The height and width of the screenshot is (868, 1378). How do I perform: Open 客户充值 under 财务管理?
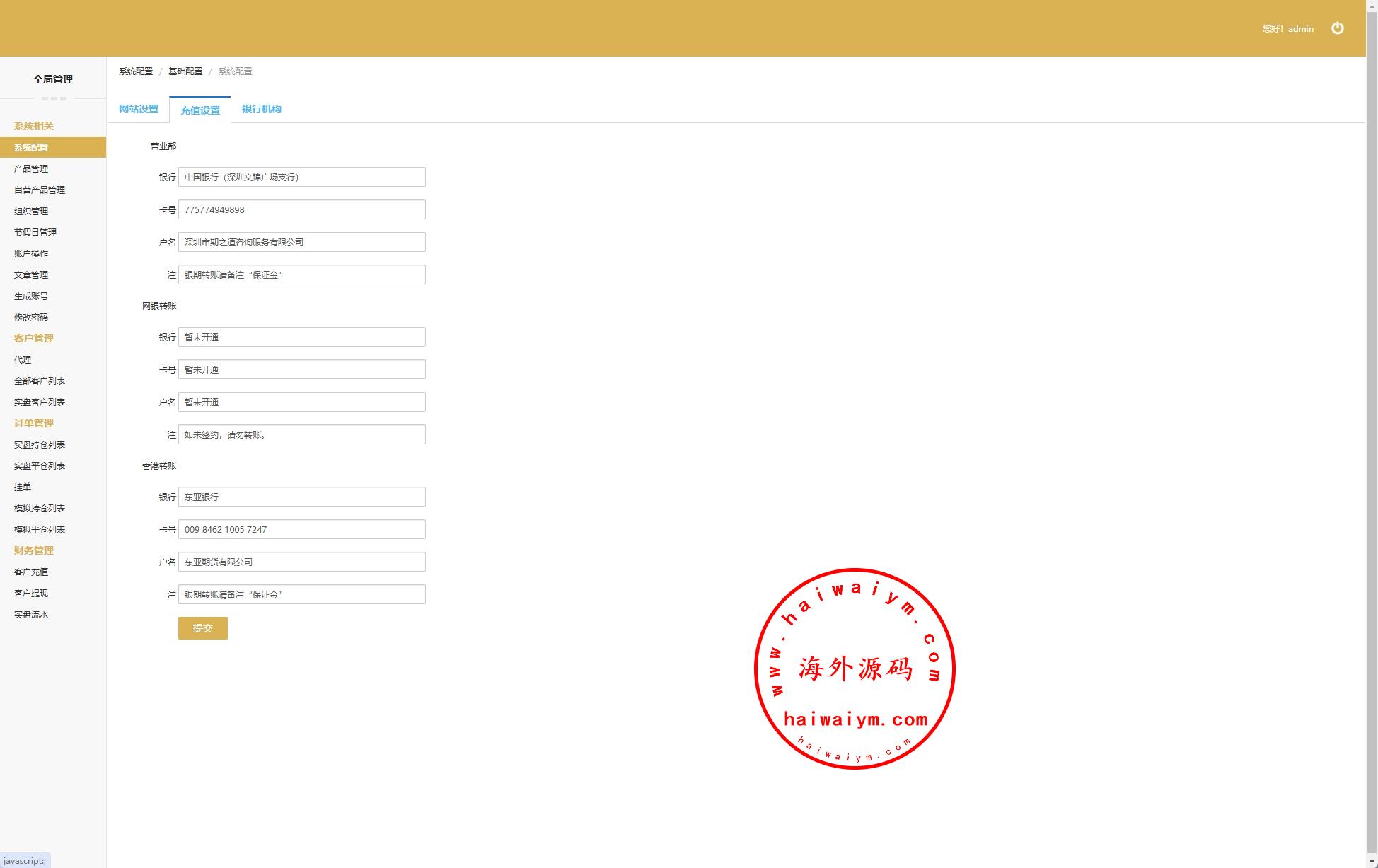[x=31, y=572]
